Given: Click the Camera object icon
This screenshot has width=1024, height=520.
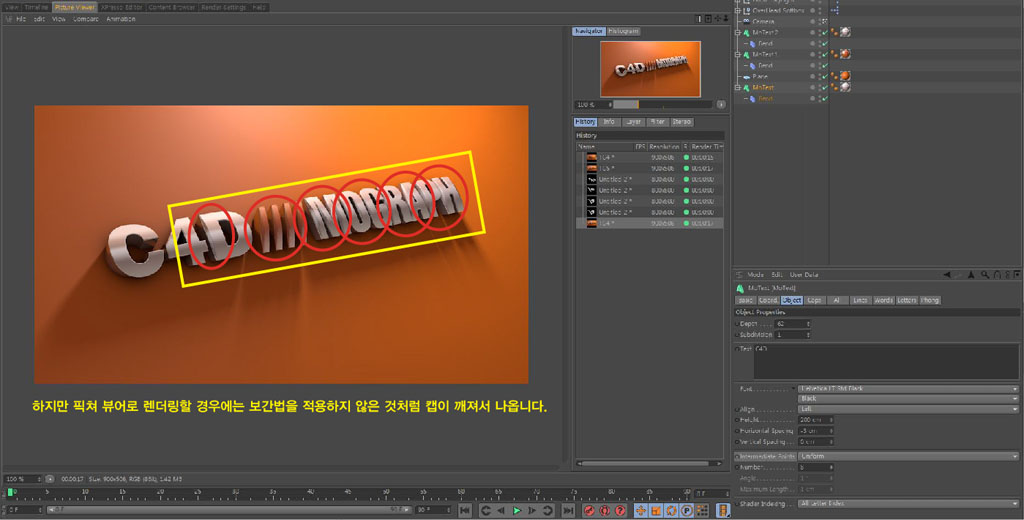Looking at the screenshot, I should click(746, 22).
